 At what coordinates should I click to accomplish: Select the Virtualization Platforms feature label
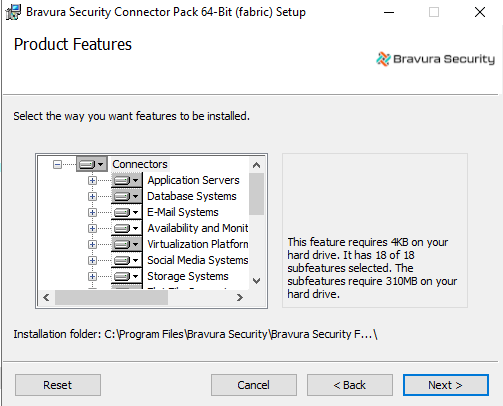[198, 244]
